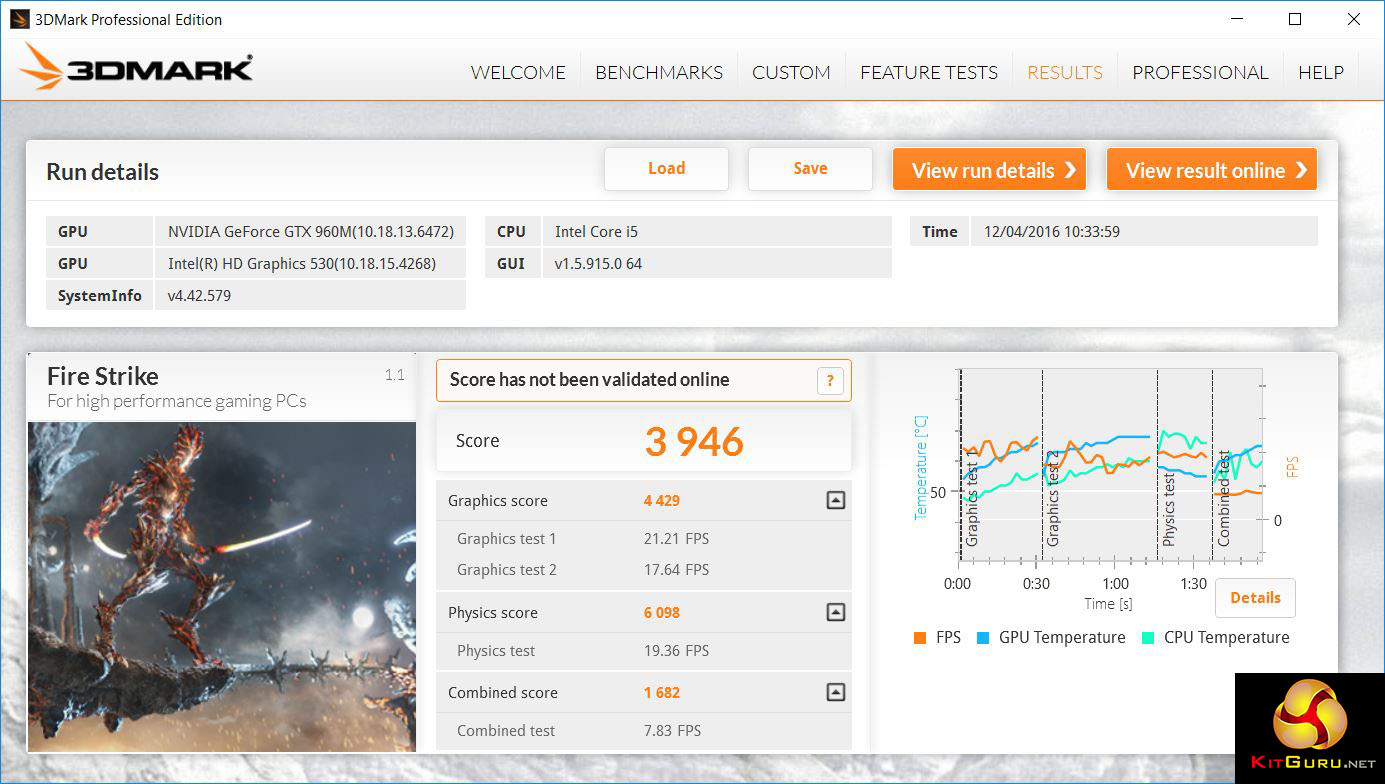Select the Physics test row

644,651
